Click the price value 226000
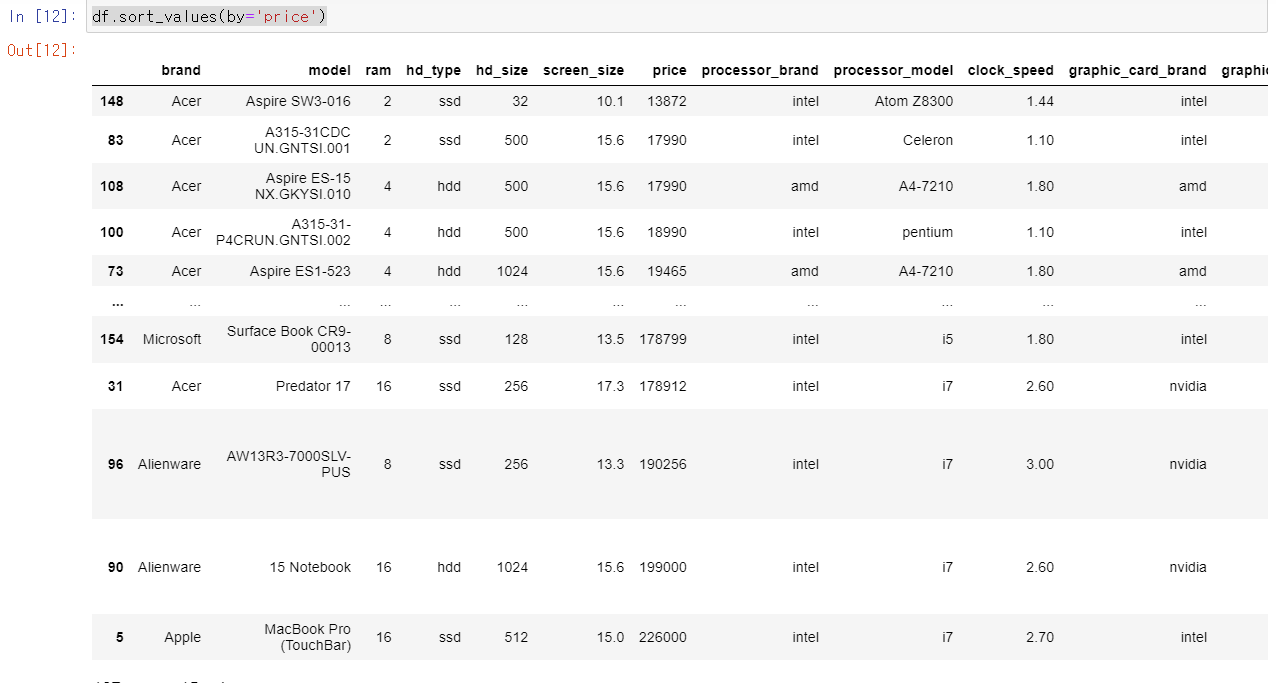Viewport: 1276px width, 683px height. 663,637
